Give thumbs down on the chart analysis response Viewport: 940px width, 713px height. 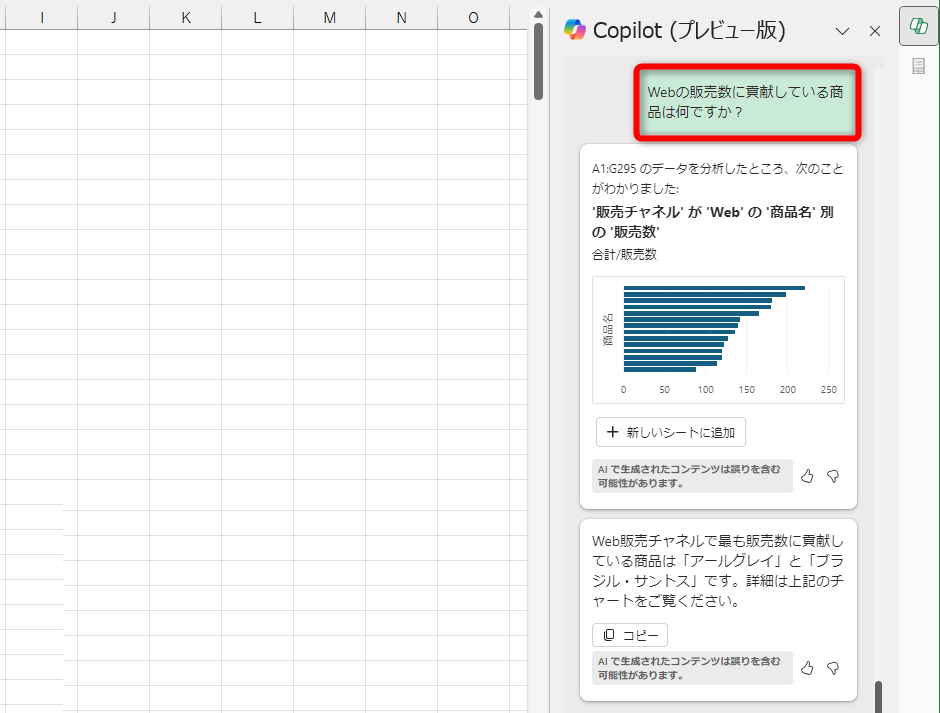tap(832, 476)
